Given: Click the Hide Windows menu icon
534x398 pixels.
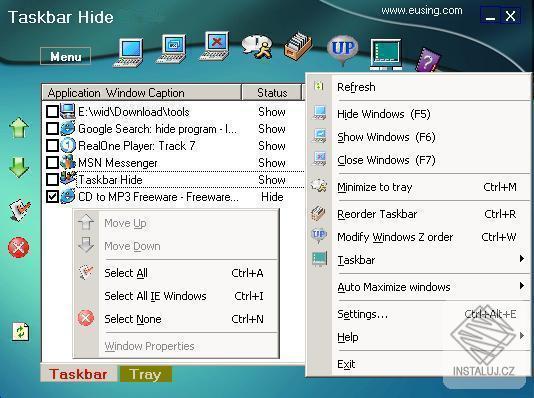Looking at the screenshot, I should click(x=319, y=113).
